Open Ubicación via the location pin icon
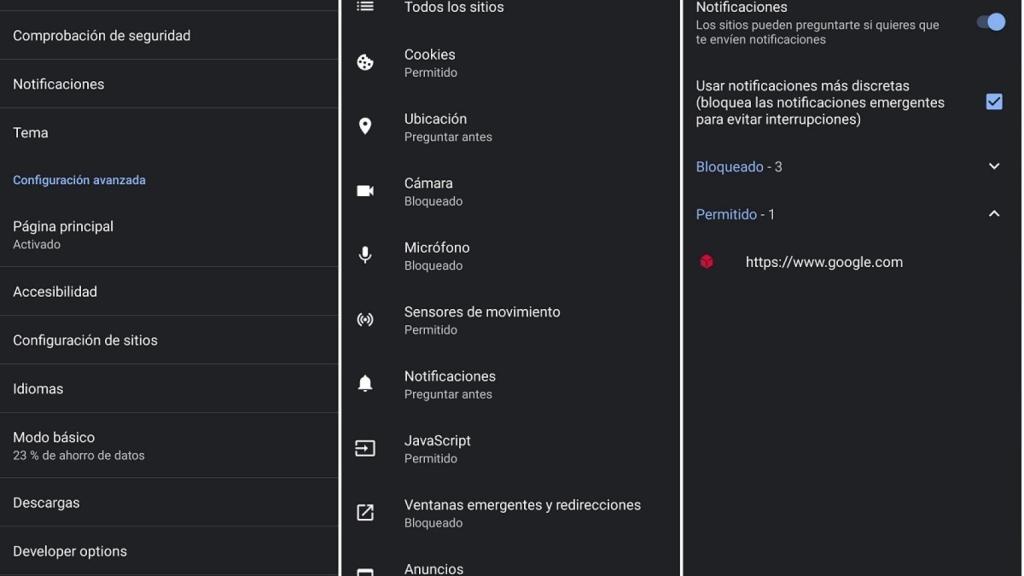1024x576 pixels. coord(365,125)
